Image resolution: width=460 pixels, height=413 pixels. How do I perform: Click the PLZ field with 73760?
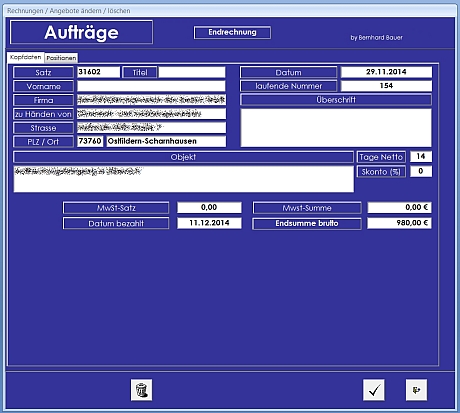click(x=90, y=141)
